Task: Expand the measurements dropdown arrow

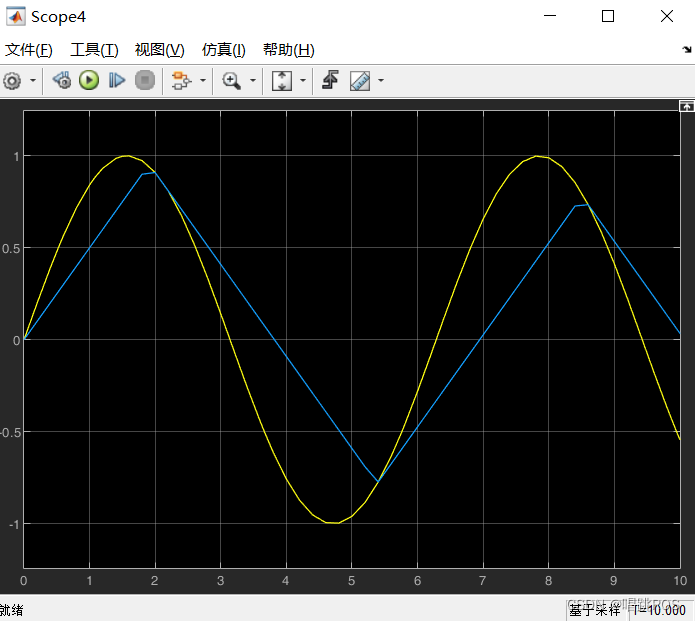Action: tap(381, 81)
